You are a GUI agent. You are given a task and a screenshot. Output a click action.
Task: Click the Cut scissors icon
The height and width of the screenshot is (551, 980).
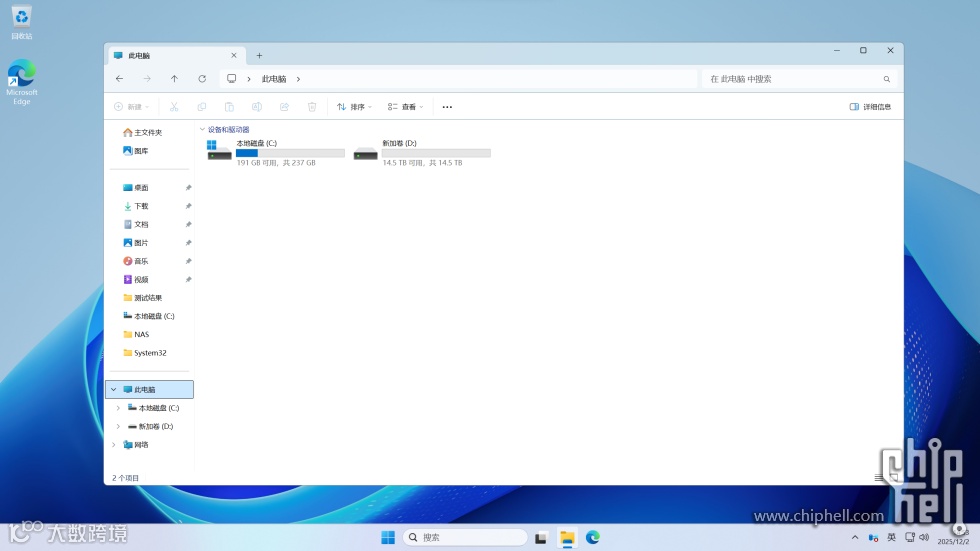[x=174, y=107]
